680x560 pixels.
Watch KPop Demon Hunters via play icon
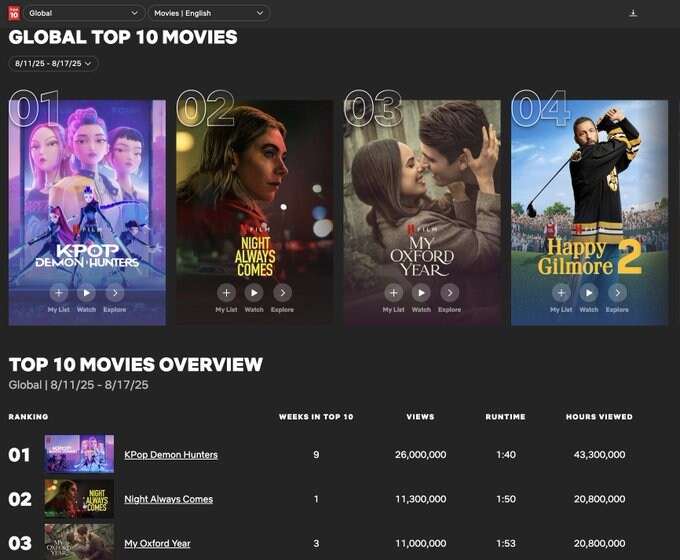[x=86, y=293]
